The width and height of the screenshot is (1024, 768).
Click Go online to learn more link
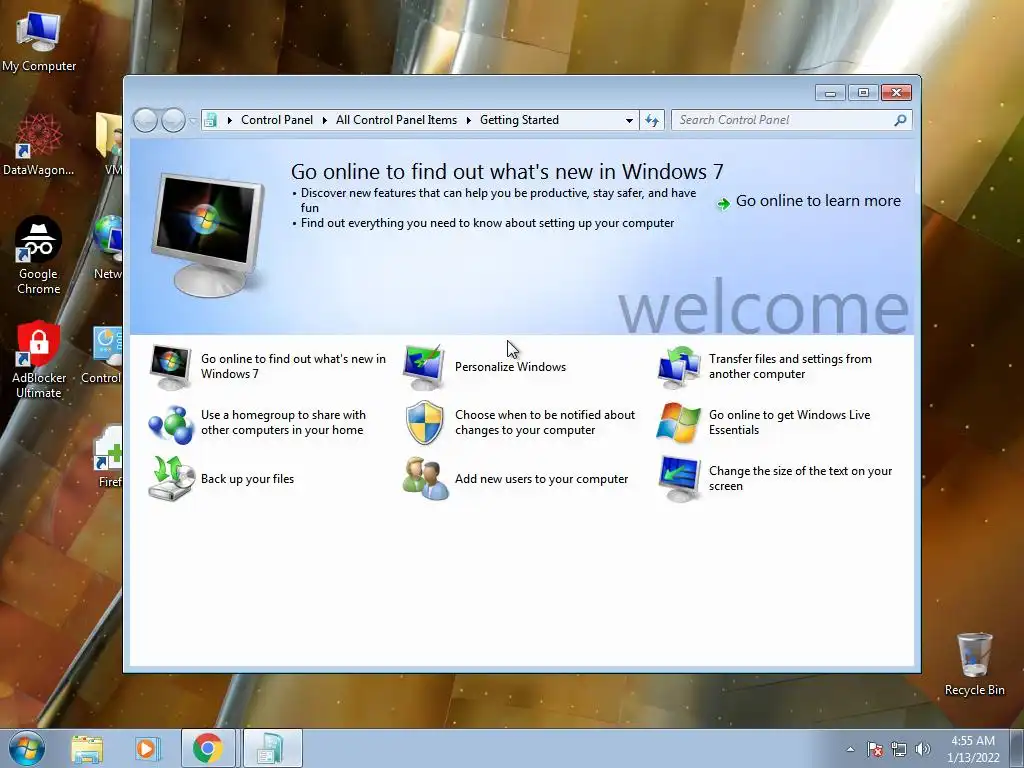[x=818, y=201]
